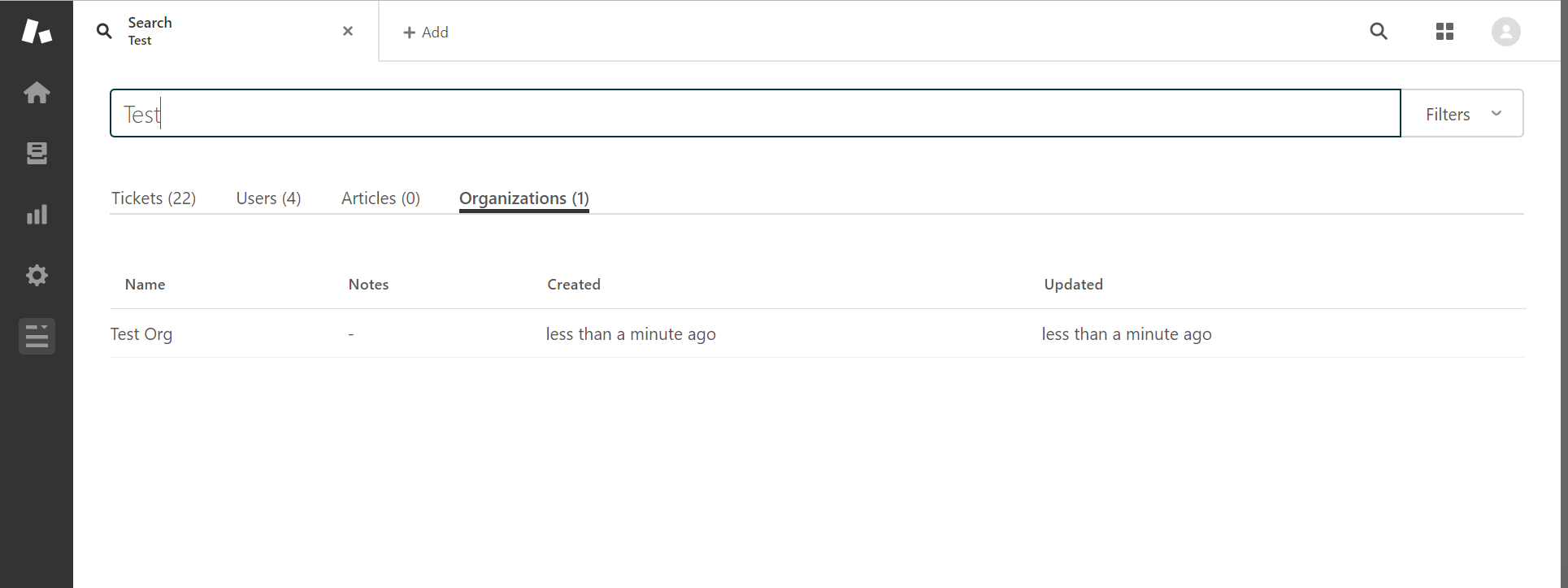Viewport: 1568px width, 588px height.
Task: Open the products grid icon
Action: pyautogui.click(x=1444, y=32)
